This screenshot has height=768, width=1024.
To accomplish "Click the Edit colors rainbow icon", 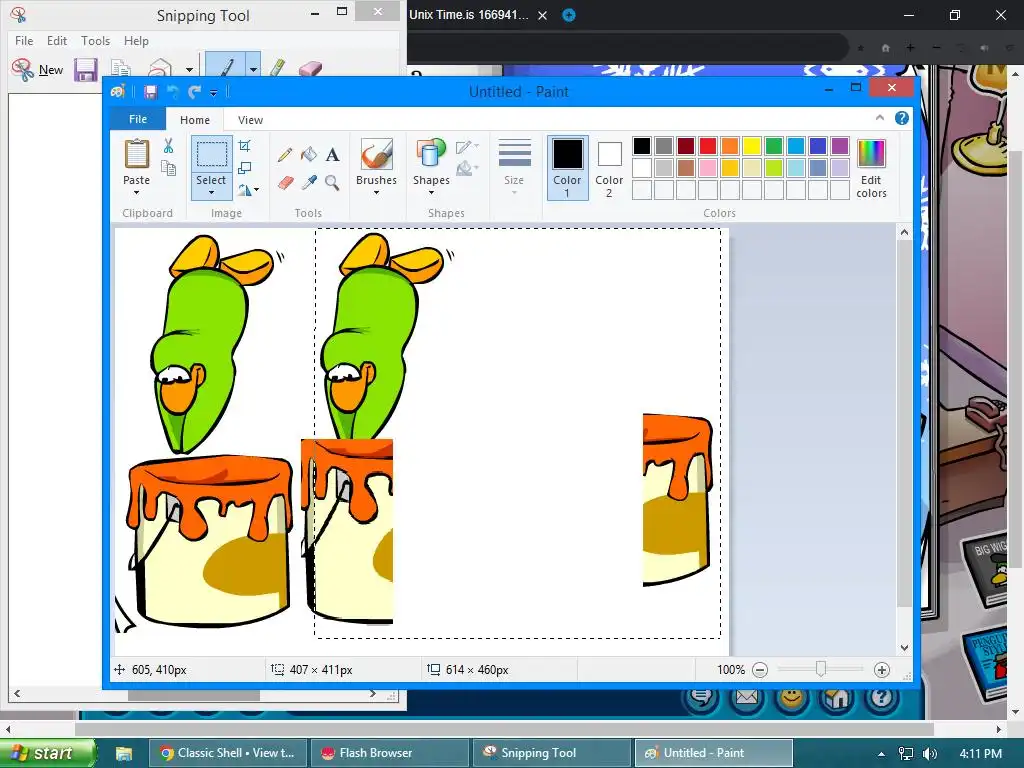I will [871, 154].
